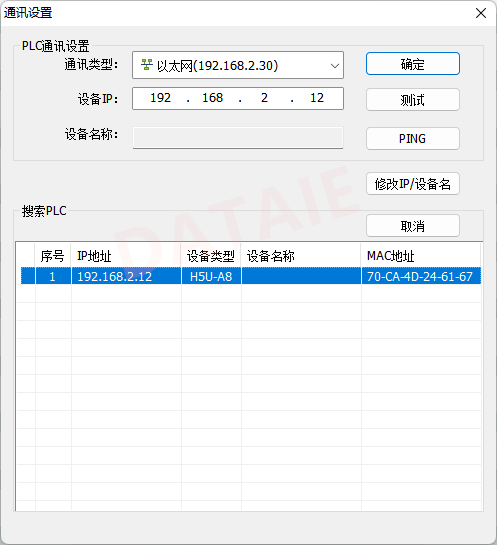Click second octet 168 of device IP
Screen dimensions: 497x545
click(212, 98)
